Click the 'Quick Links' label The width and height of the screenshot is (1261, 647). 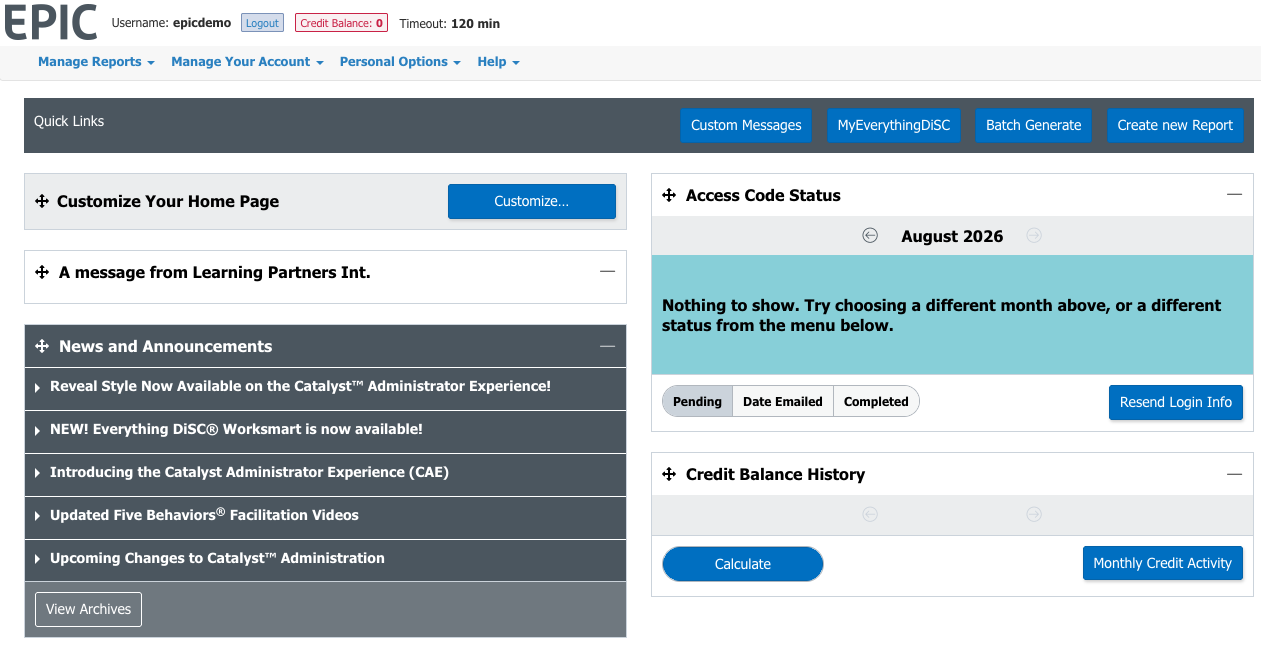[69, 121]
